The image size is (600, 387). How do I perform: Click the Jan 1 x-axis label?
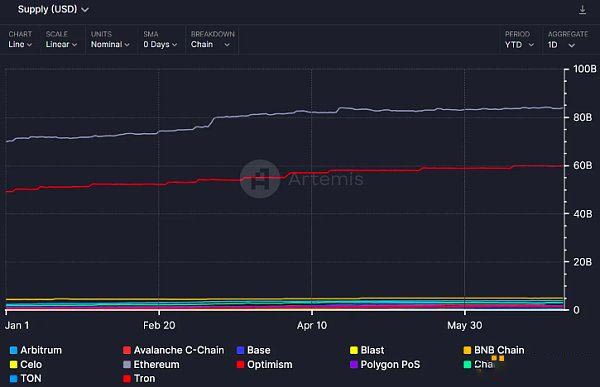tap(17, 325)
